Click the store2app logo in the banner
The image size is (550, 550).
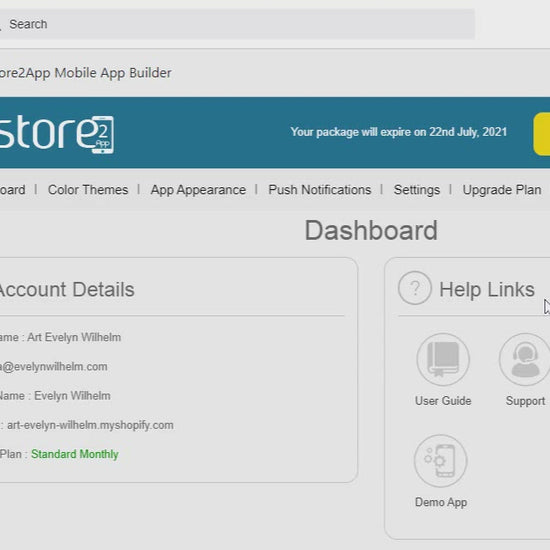coord(57,134)
